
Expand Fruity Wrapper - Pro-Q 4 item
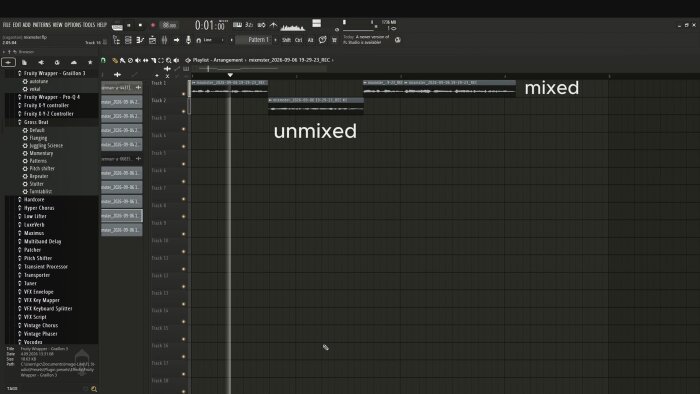pyautogui.click(x=52, y=97)
